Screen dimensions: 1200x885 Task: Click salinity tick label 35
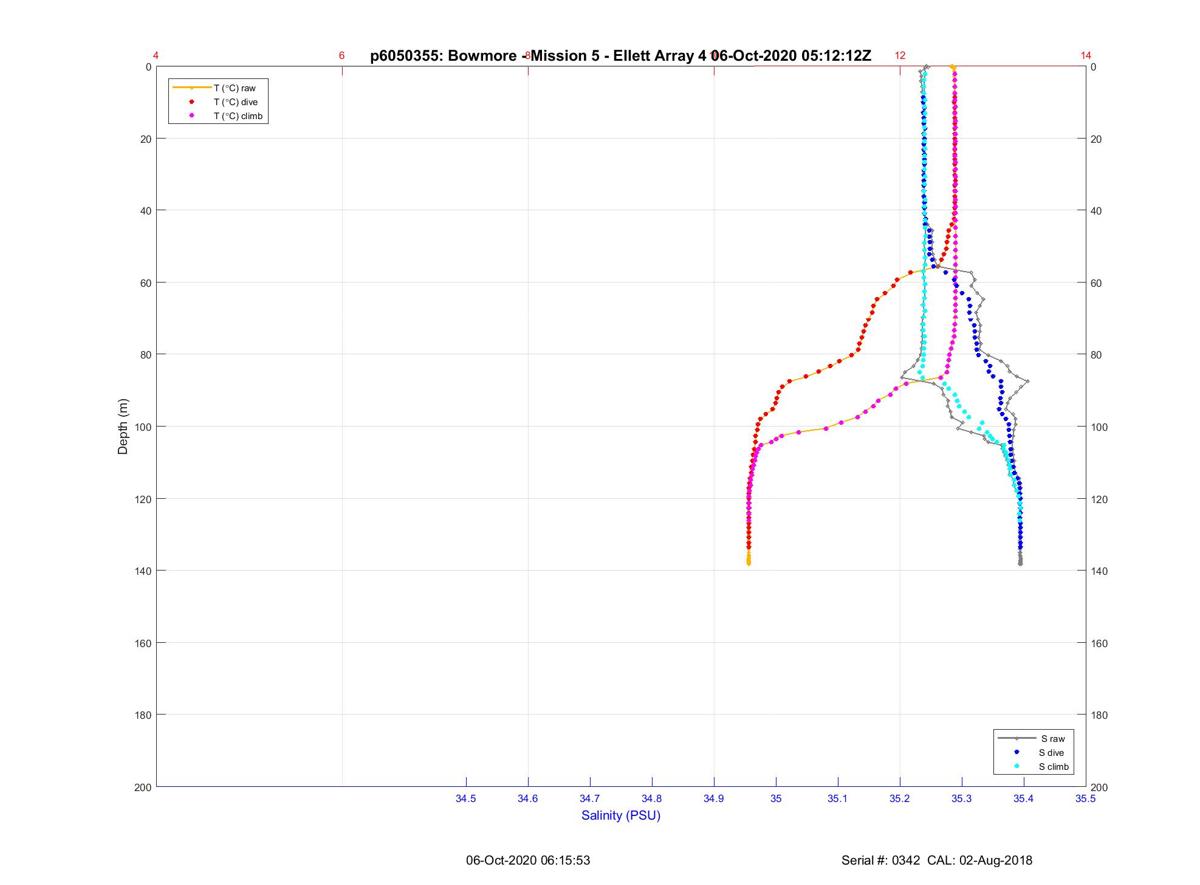[x=776, y=798]
